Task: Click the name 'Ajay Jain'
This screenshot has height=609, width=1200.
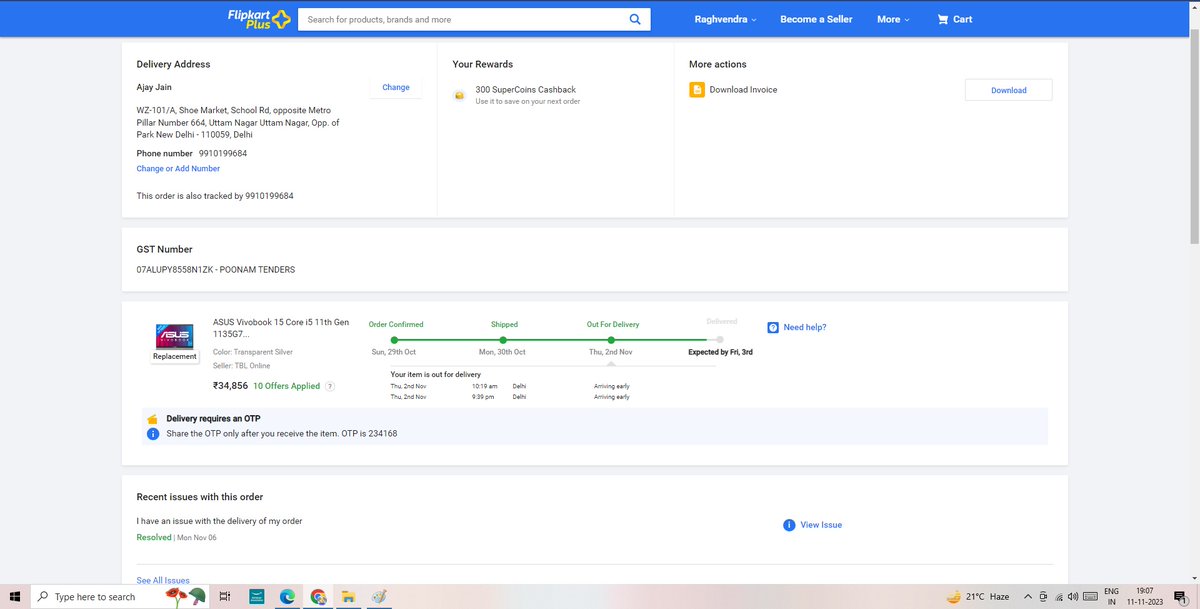Action: coord(154,87)
